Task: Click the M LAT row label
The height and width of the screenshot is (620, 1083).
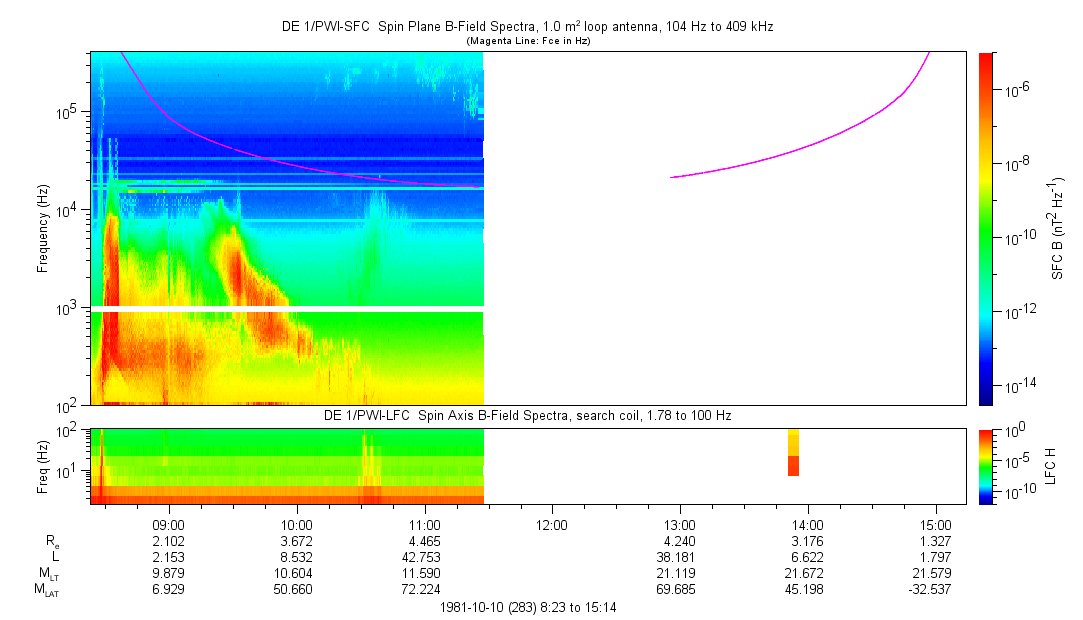Action: coord(46,590)
